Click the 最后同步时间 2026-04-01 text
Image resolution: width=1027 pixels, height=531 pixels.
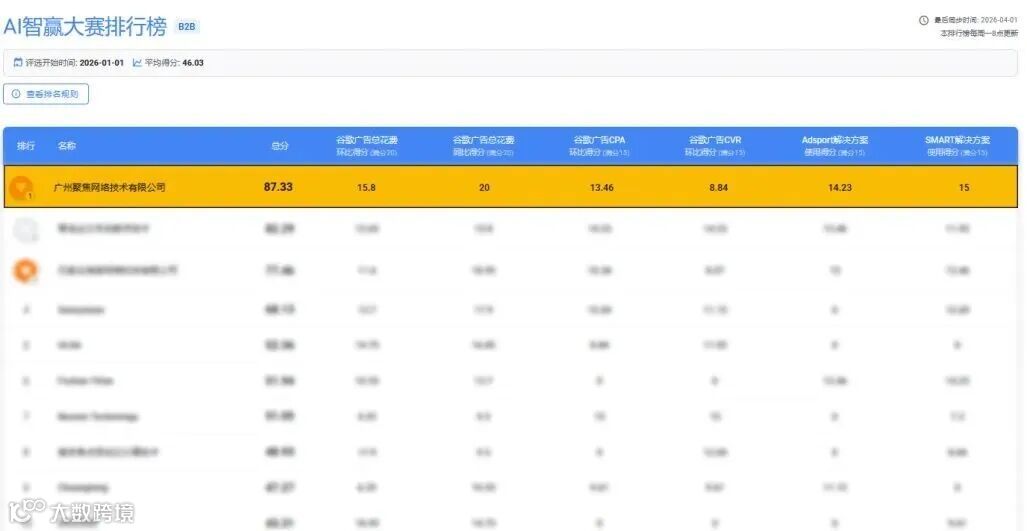click(x=976, y=20)
